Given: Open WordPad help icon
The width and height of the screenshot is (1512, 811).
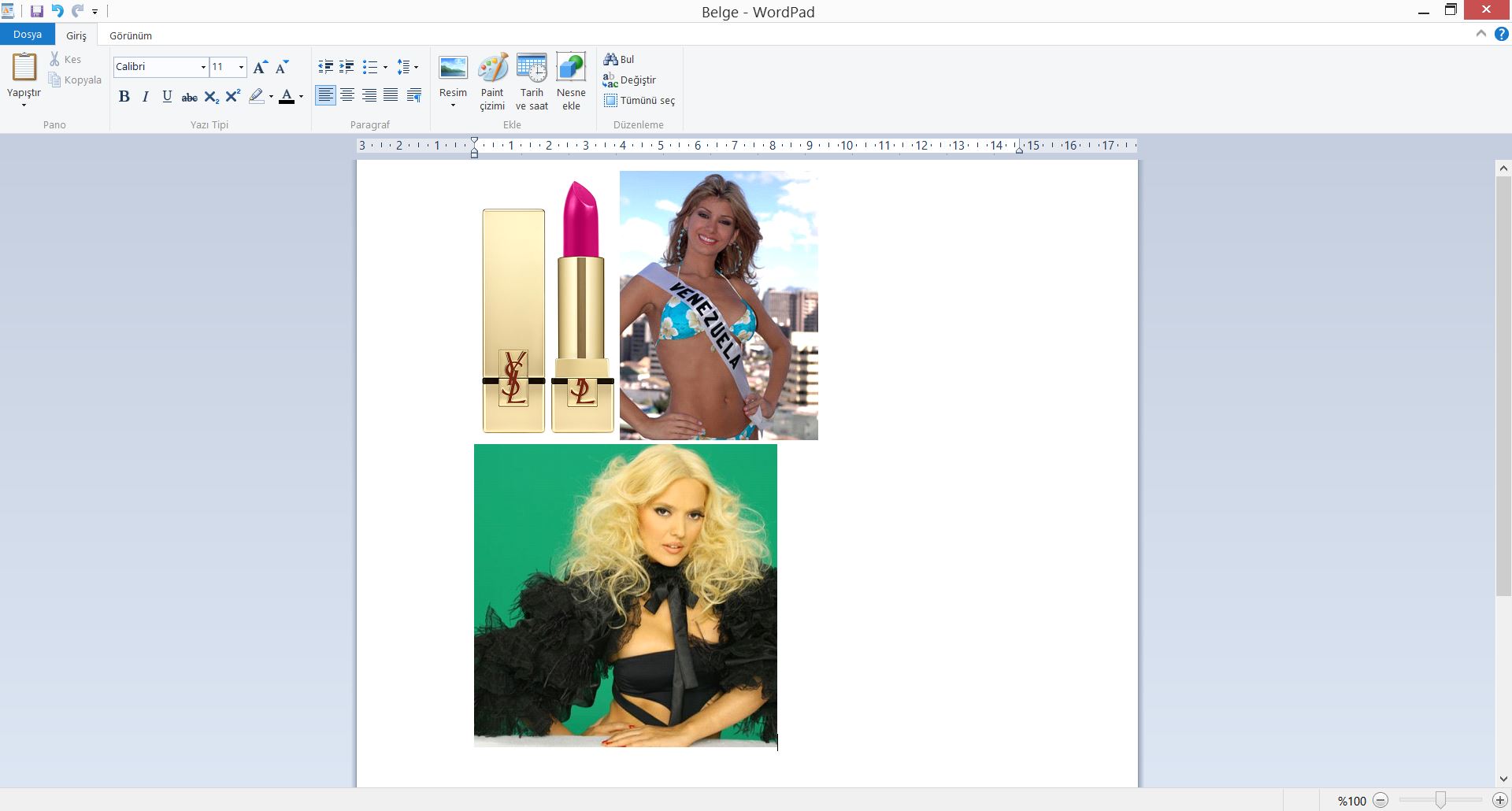Looking at the screenshot, I should 1502,34.
